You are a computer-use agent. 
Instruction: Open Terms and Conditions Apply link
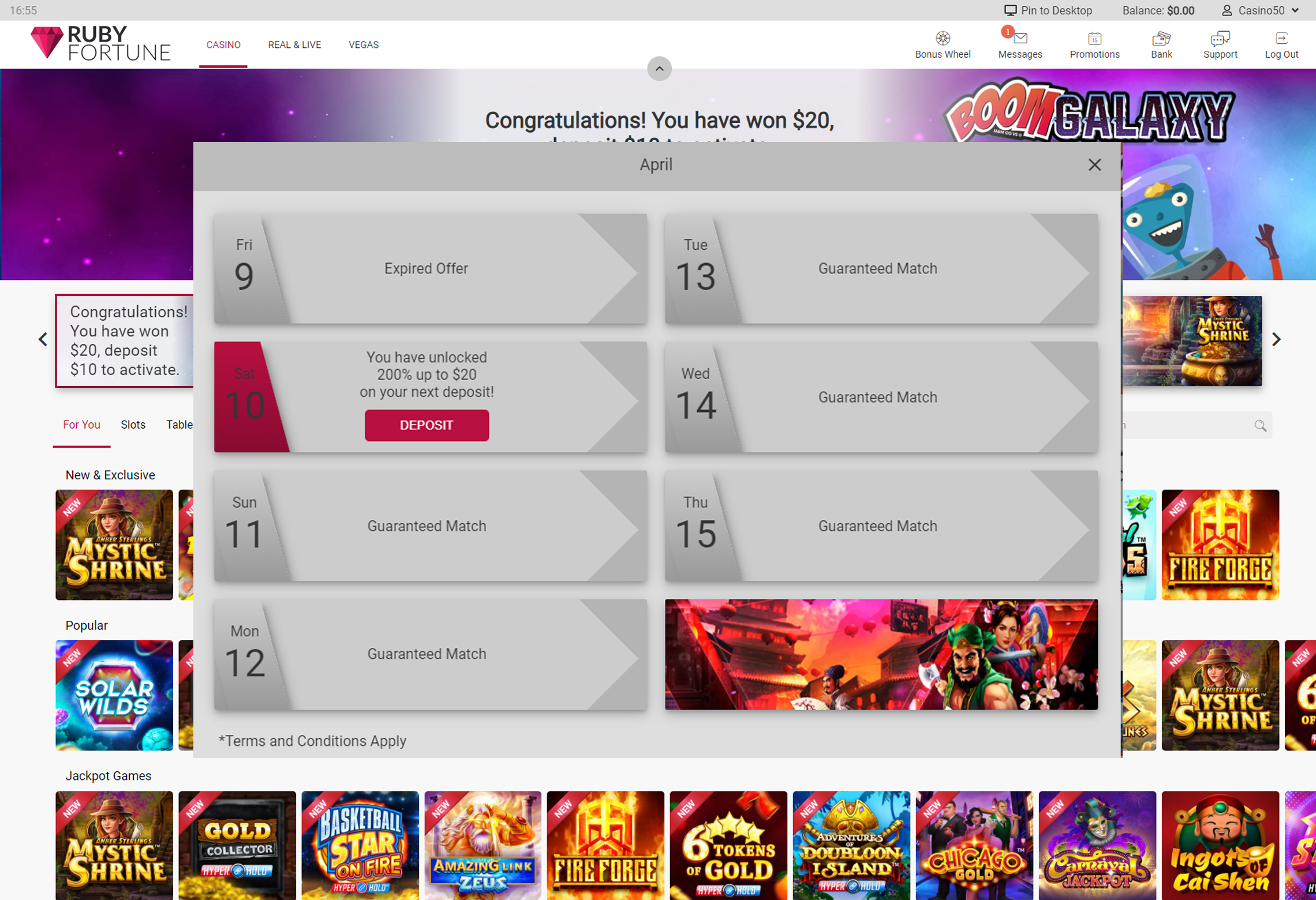[x=312, y=741]
